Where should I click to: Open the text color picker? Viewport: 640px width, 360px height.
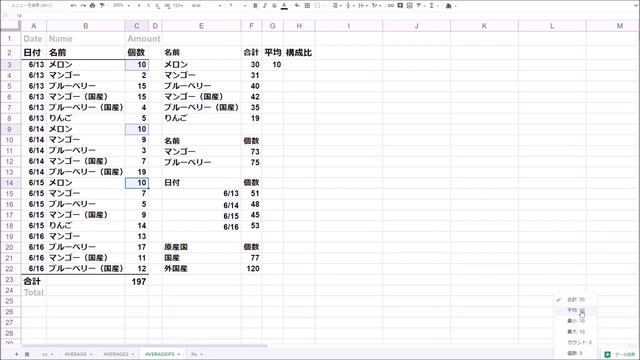[284, 6]
